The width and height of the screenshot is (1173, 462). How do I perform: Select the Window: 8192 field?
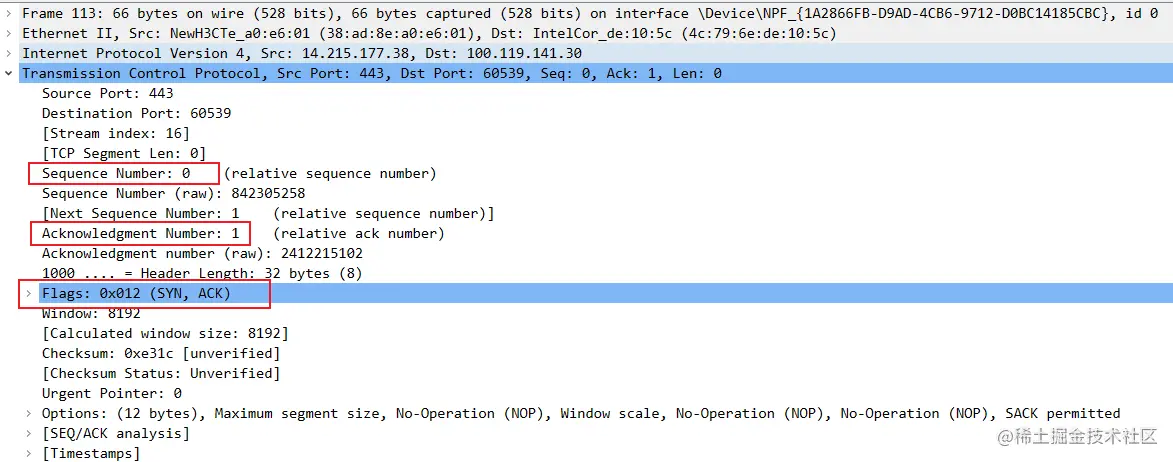[91, 314]
